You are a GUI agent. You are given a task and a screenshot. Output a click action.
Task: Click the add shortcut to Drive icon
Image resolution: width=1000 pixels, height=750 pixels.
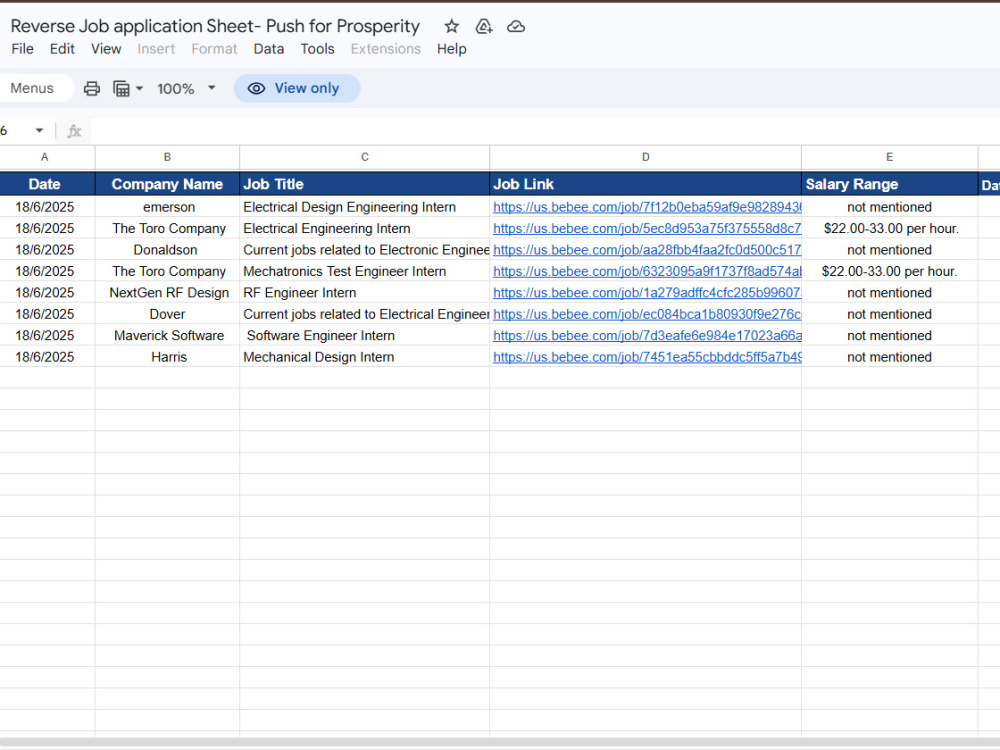[484, 26]
